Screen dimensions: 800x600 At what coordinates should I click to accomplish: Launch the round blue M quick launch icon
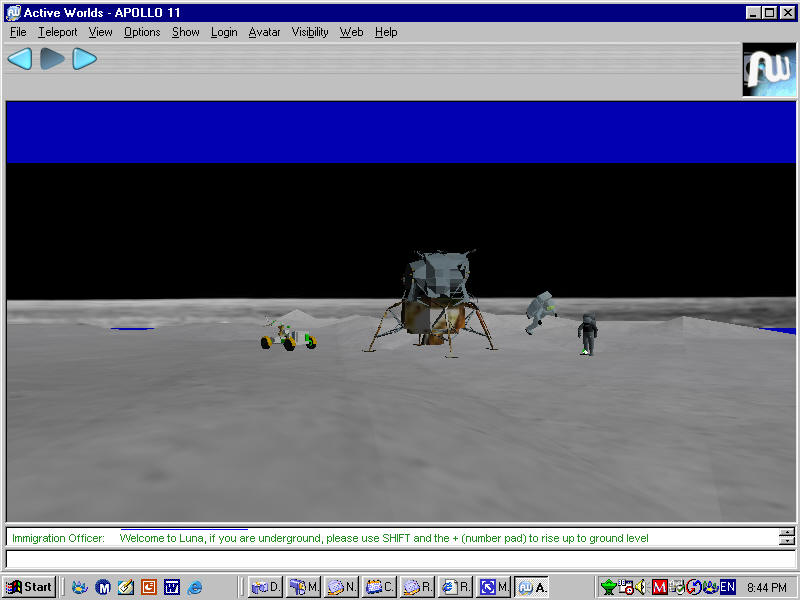[x=103, y=587]
